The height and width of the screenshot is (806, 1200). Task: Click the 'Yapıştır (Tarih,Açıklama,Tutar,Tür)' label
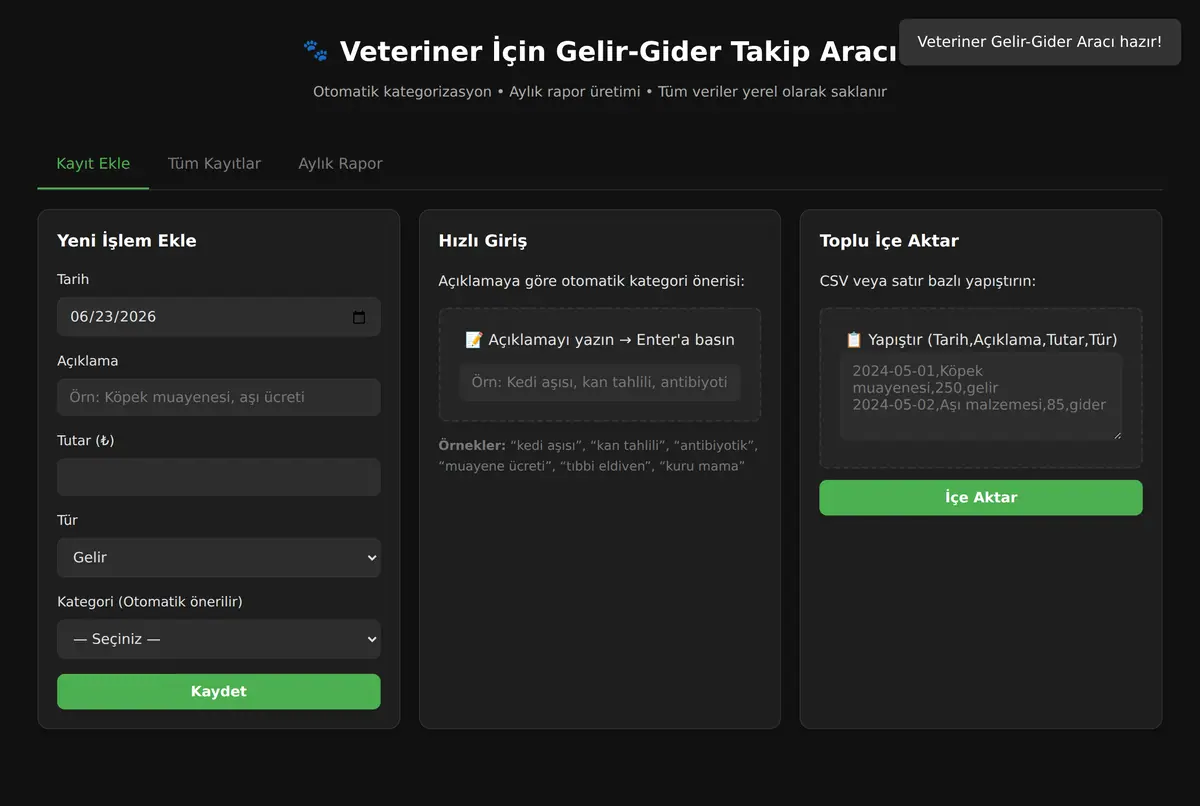coord(981,340)
